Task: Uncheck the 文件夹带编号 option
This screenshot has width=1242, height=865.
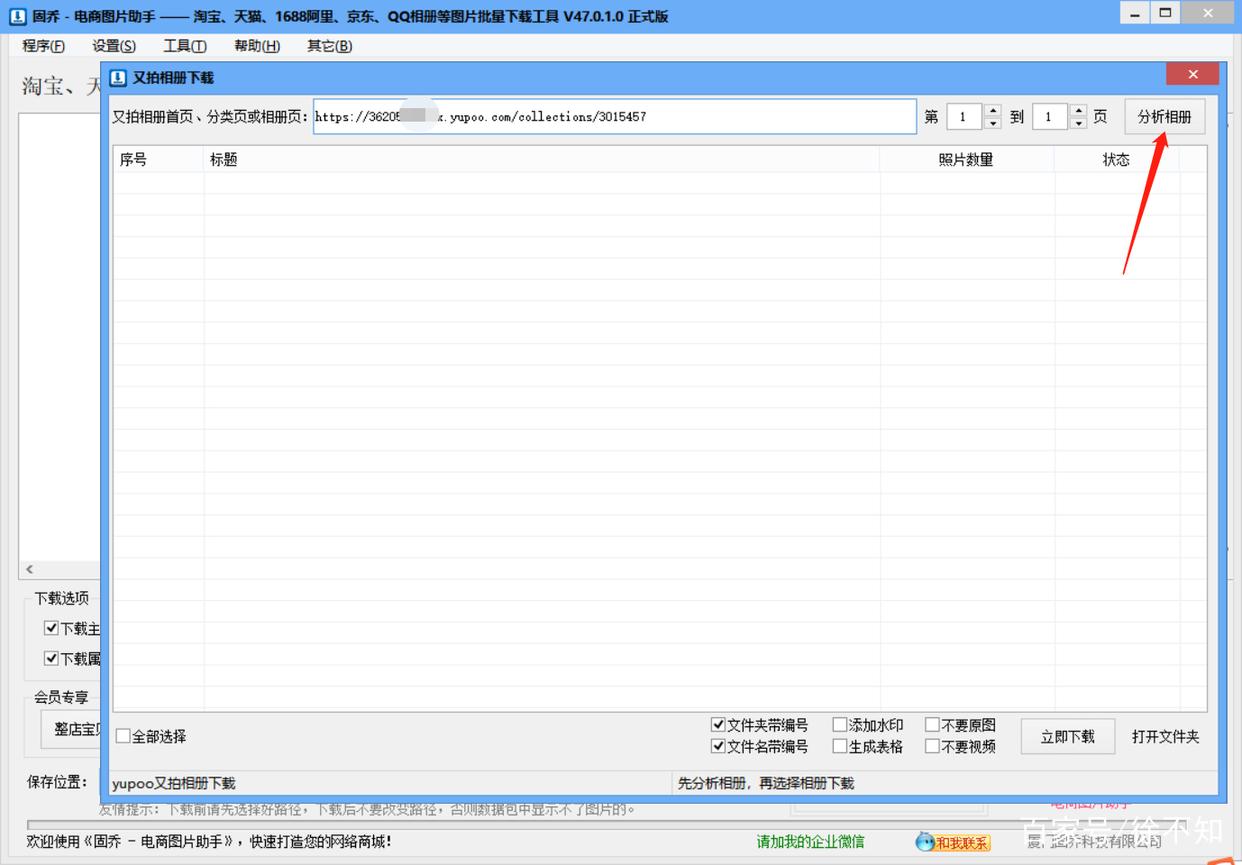Action: tap(718, 724)
